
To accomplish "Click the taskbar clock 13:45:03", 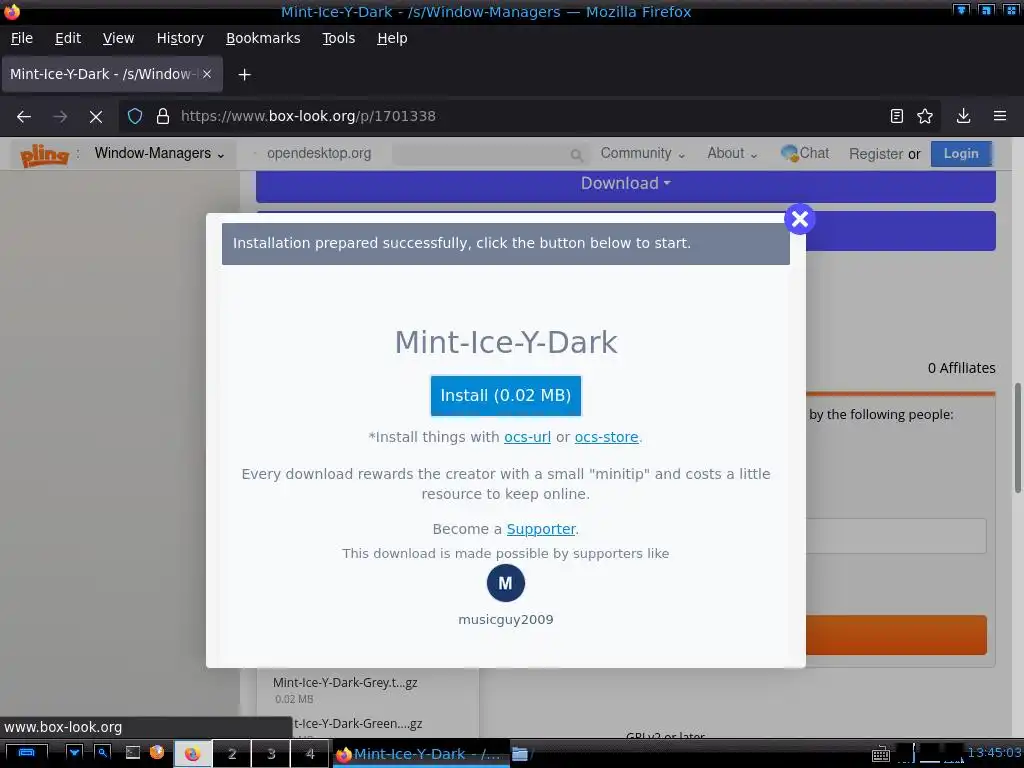I will click(x=994, y=752).
